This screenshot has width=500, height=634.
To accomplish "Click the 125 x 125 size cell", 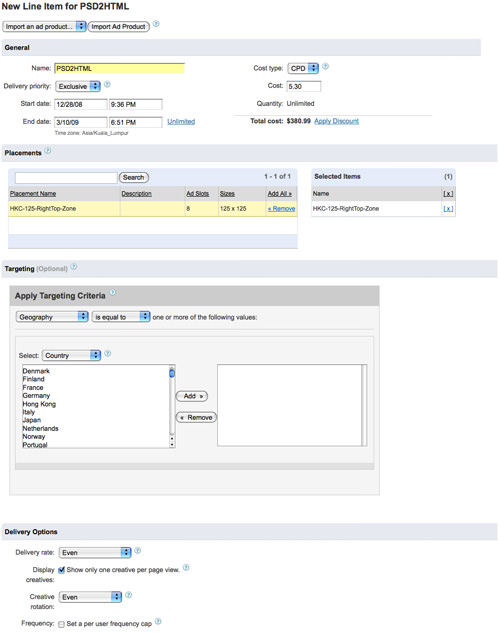I will [x=233, y=209].
